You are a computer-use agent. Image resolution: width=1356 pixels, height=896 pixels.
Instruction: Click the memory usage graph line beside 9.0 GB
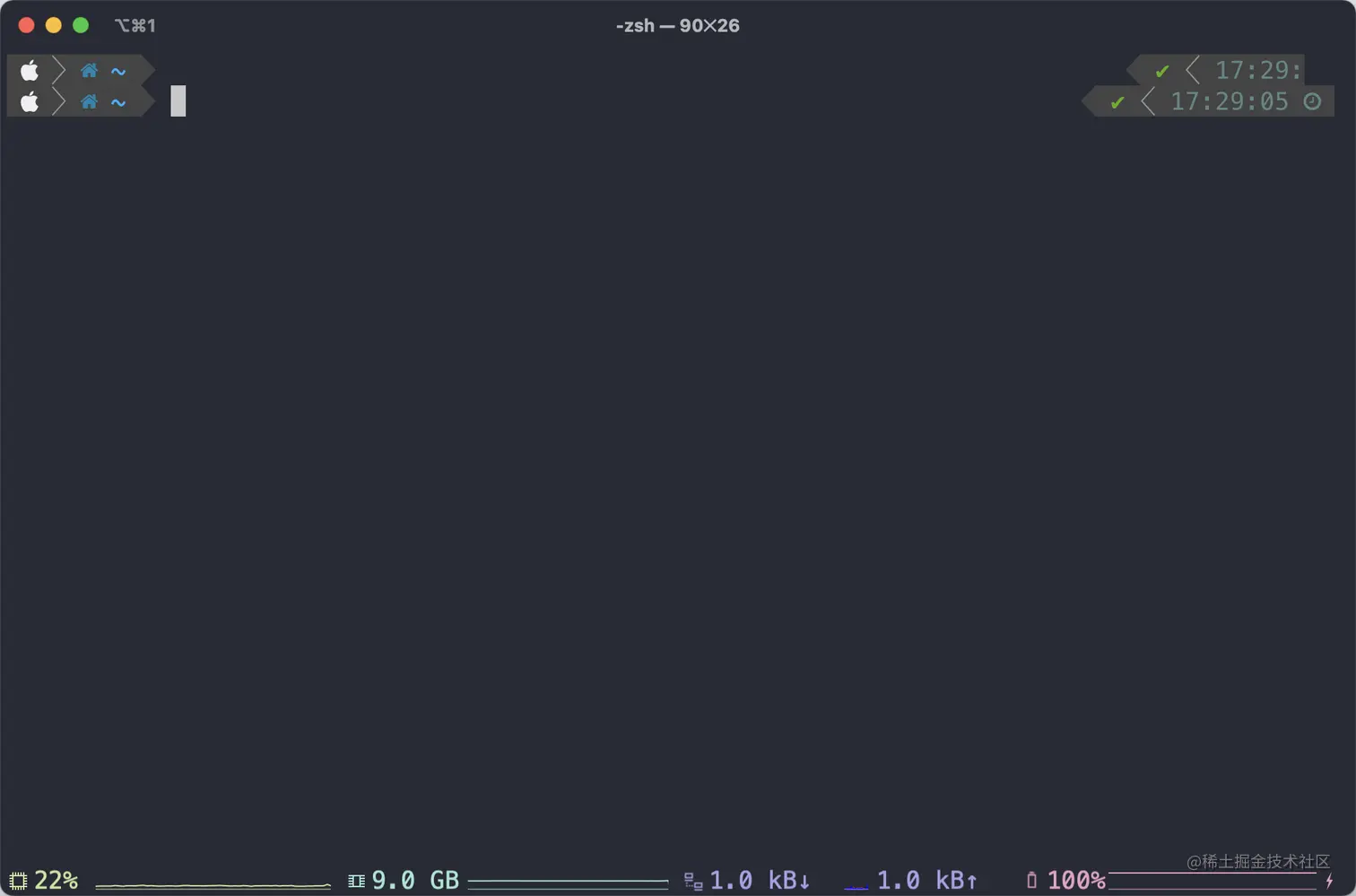pyautogui.click(x=568, y=883)
